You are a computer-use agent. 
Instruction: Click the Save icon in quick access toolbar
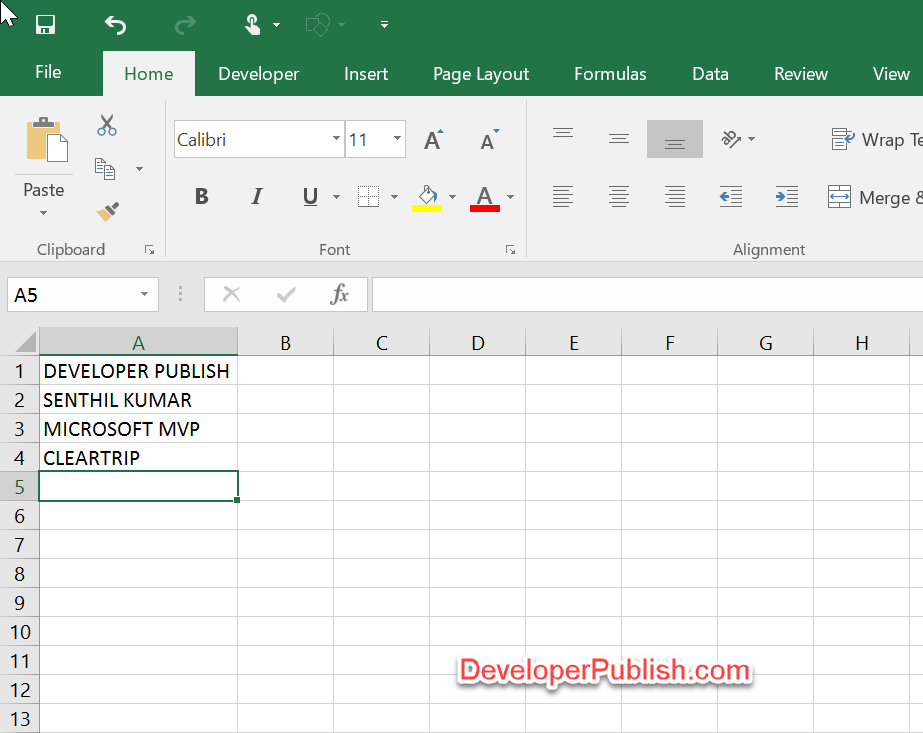click(x=45, y=25)
